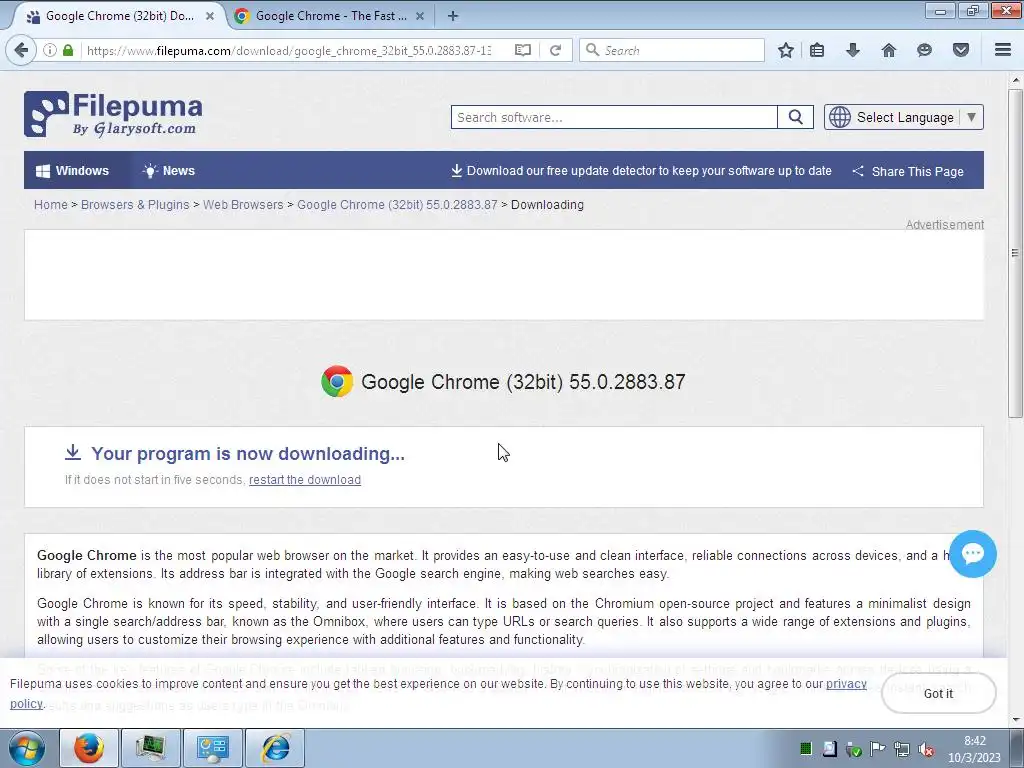
Task: Open the system monitor taskbar item
Action: (151, 748)
